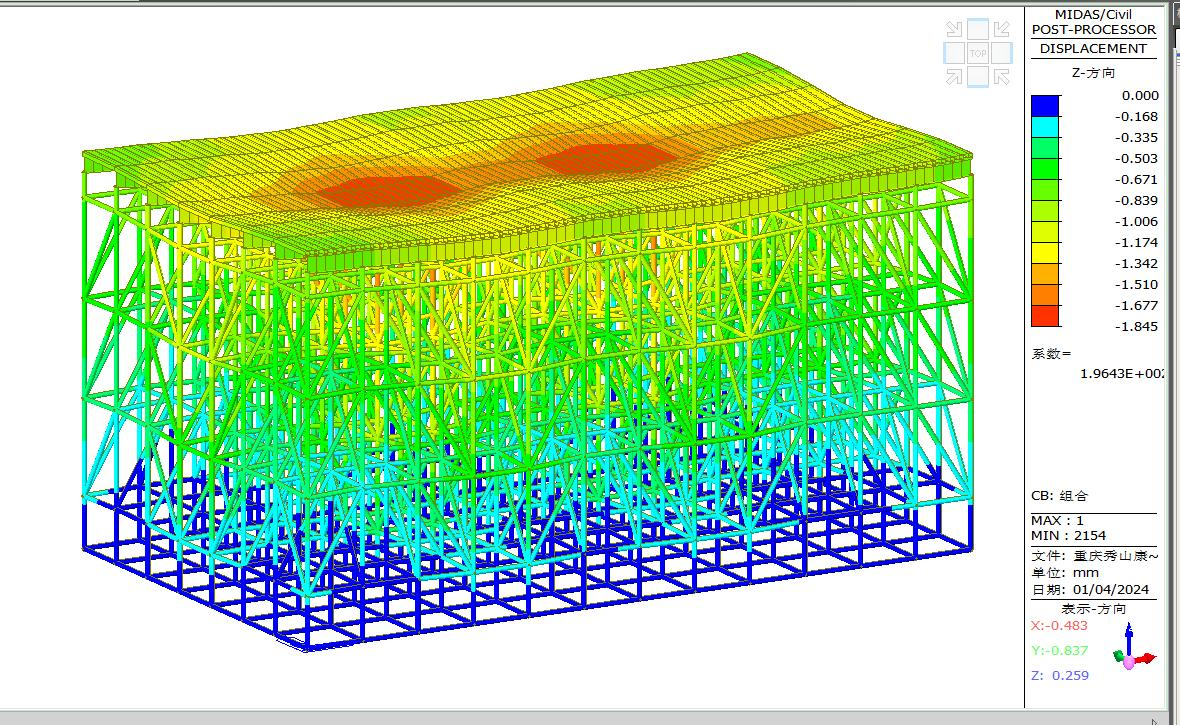Pick the cyan legend swatch below -0.168
The height and width of the screenshot is (725, 1180).
pyautogui.click(x=1045, y=127)
